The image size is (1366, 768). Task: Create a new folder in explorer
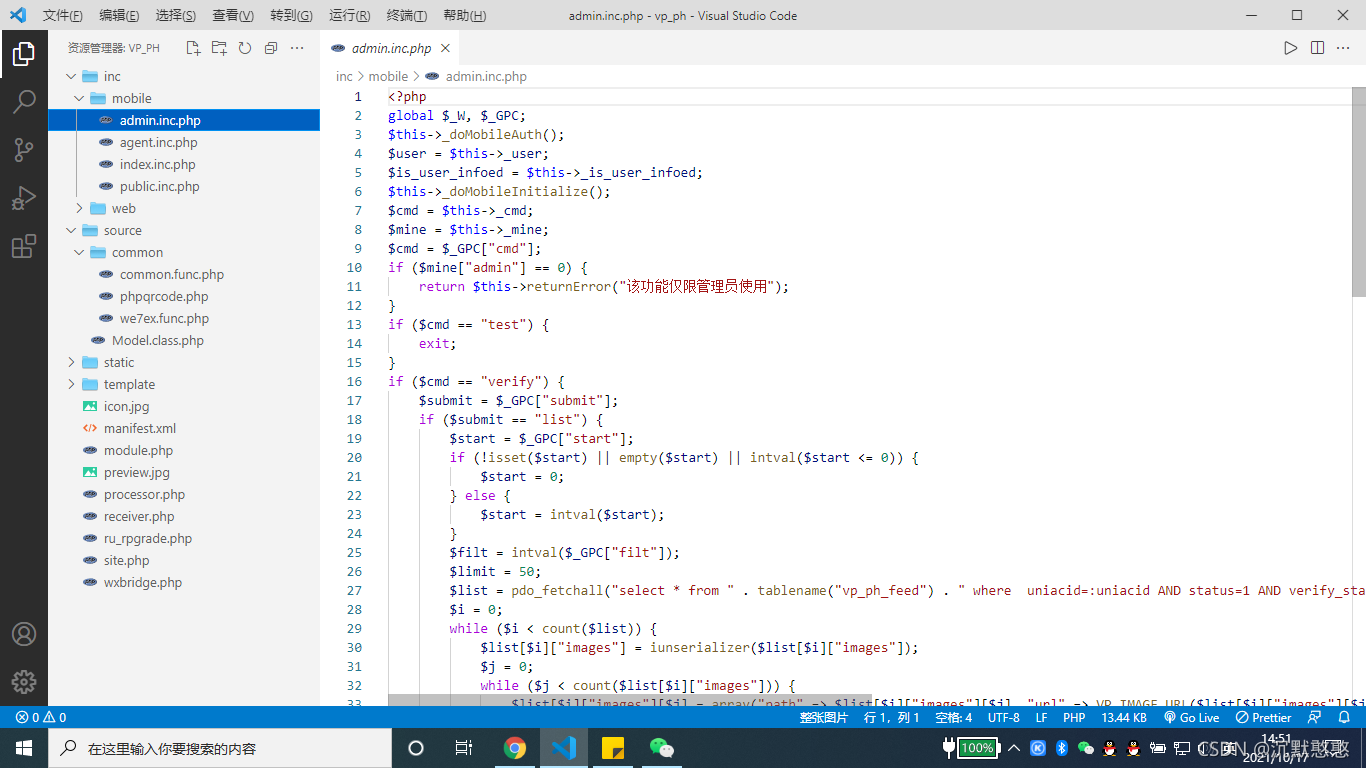coord(219,48)
